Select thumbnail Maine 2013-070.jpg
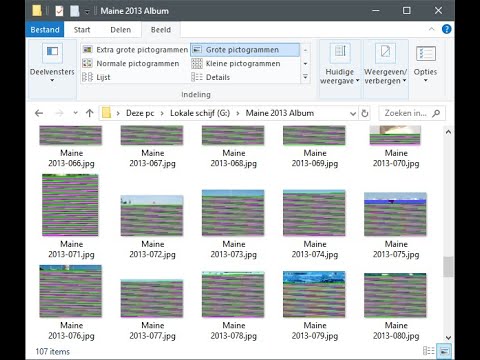 pyautogui.click(x=395, y=135)
